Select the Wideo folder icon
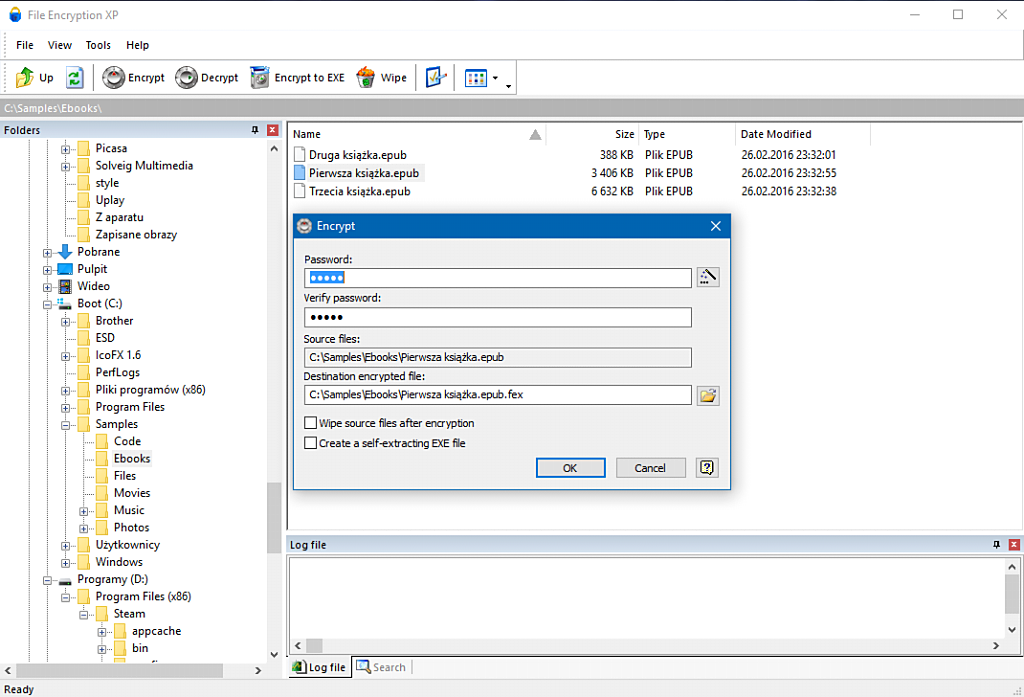This screenshot has height=697, width=1024. coord(65,286)
